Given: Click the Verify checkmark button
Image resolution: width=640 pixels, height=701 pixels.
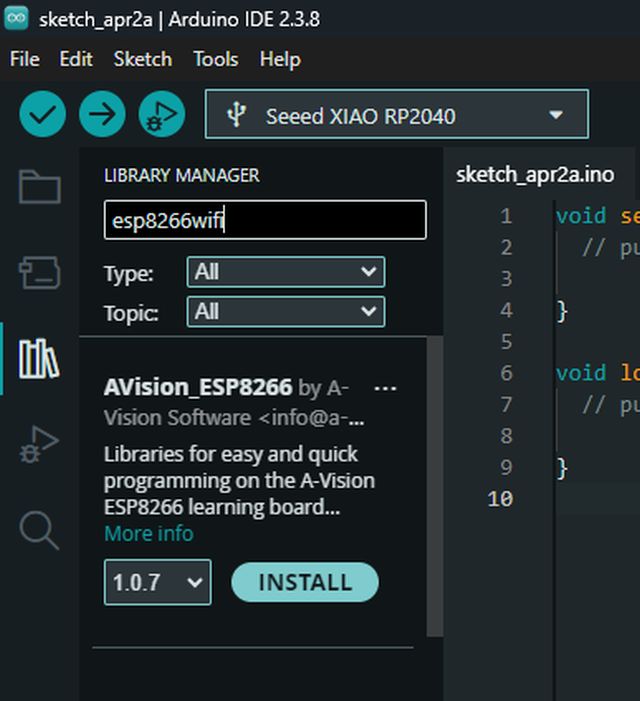Looking at the screenshot, I should [42, 114].
